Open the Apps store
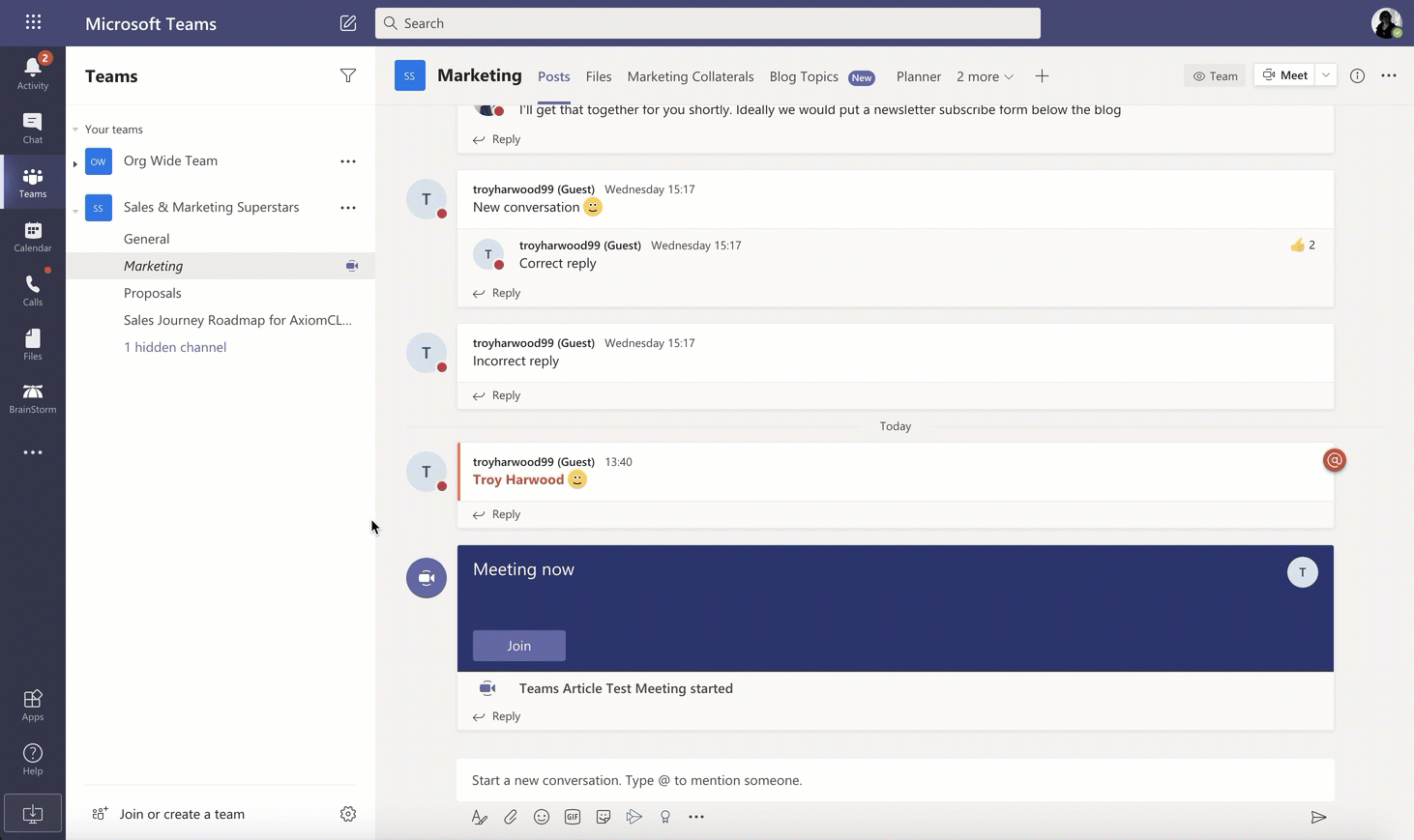This screenshot has height=840, width=1414. 33,705
